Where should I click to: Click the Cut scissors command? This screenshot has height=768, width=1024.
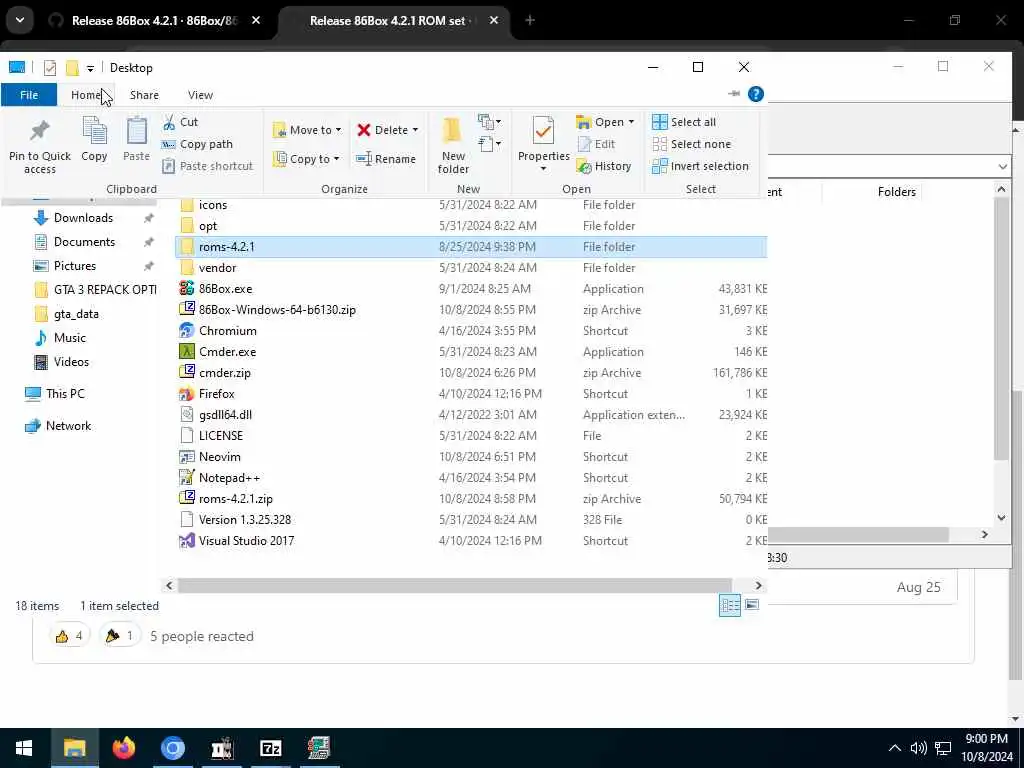coord(181,122)
